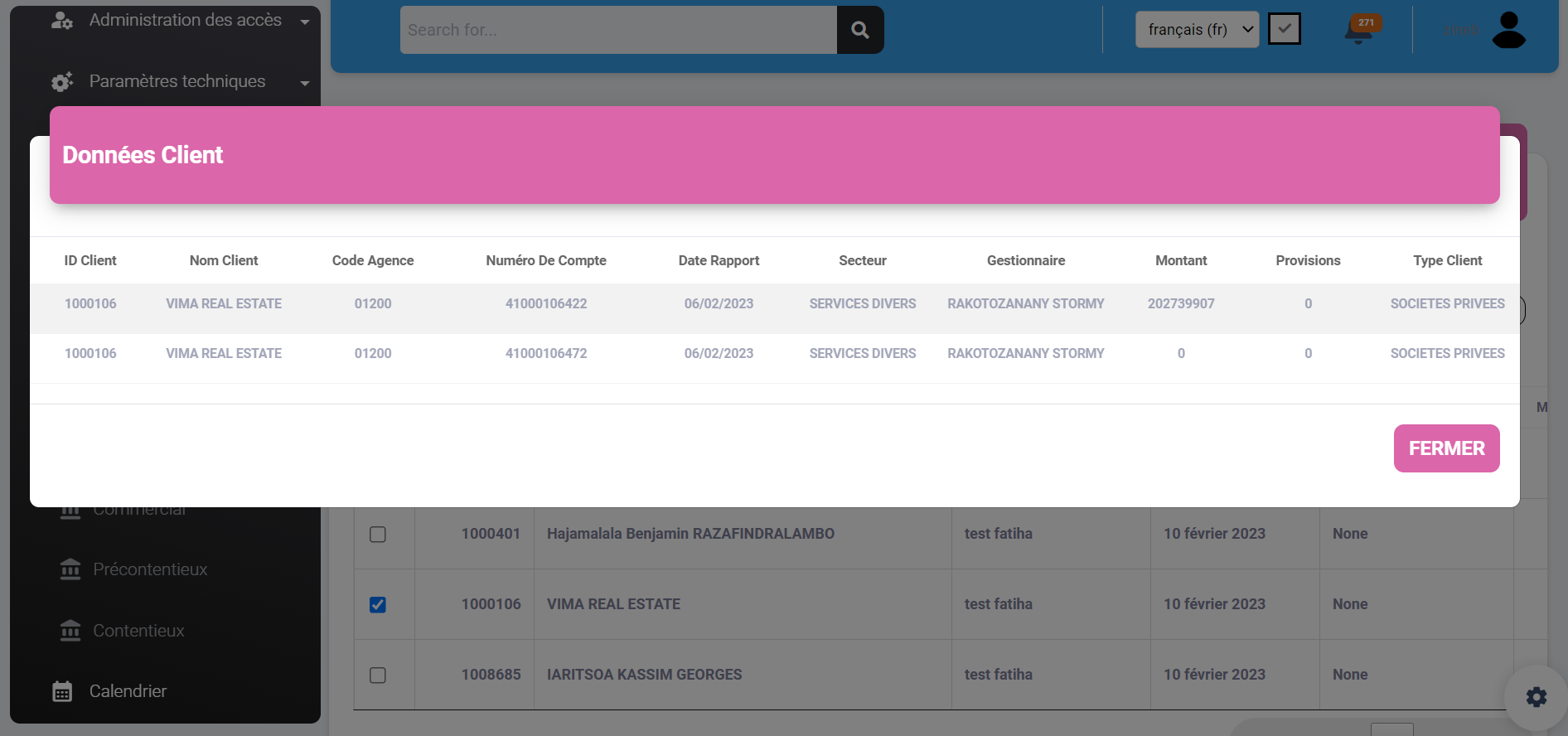Click the magnifying glass search button

859,30
